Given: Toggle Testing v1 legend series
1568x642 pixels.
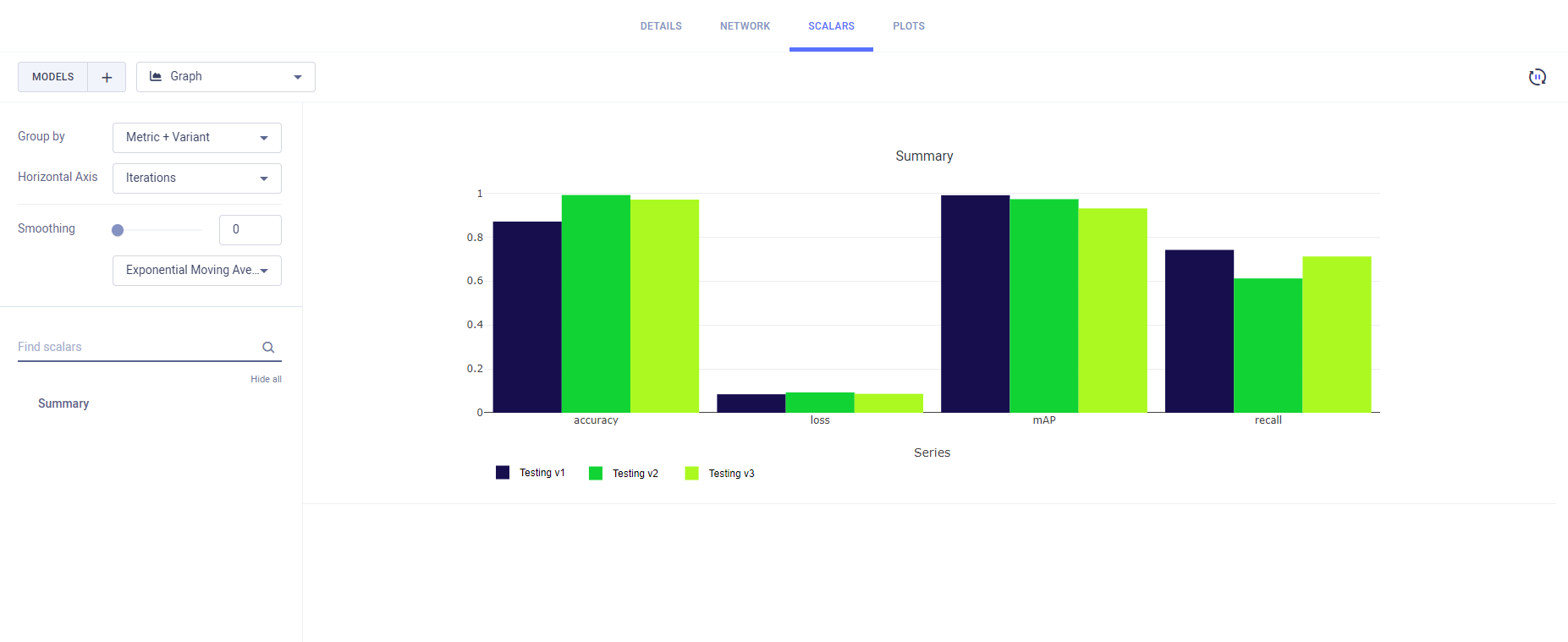Looking at the screenshot, I should 531,473.
